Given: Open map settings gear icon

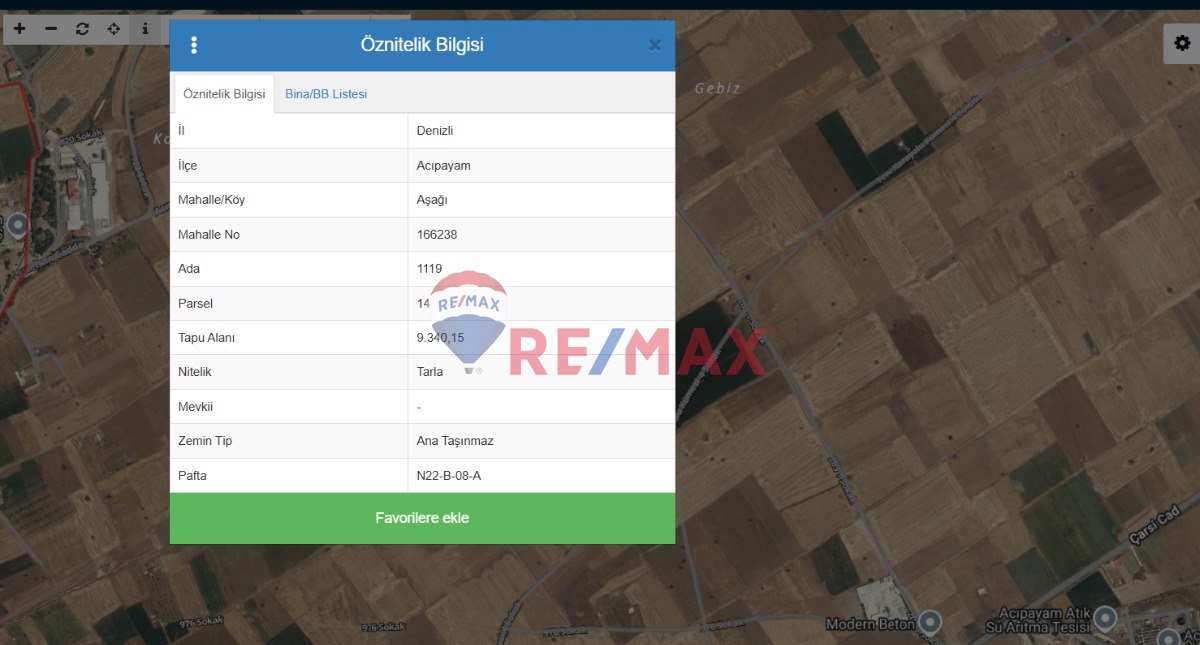Looking at the screenshot, I should (1182, 43).
